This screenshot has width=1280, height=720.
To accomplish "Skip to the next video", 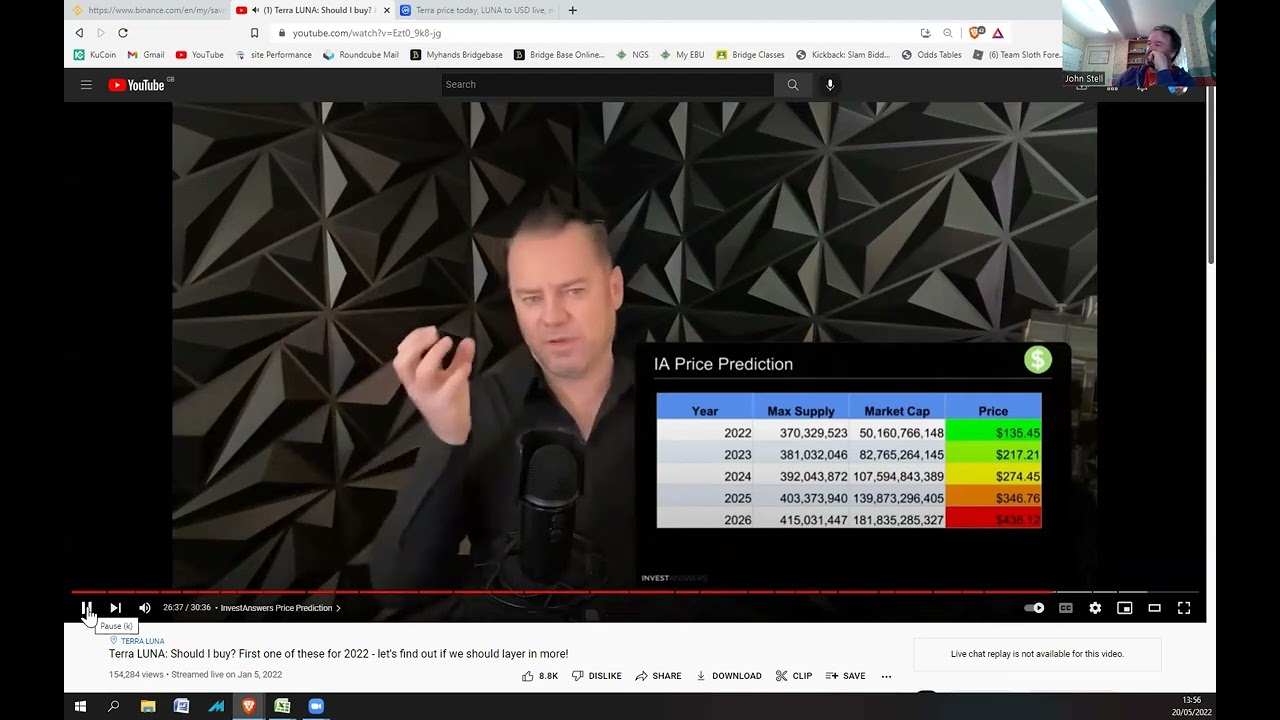I will click(115, 607).
